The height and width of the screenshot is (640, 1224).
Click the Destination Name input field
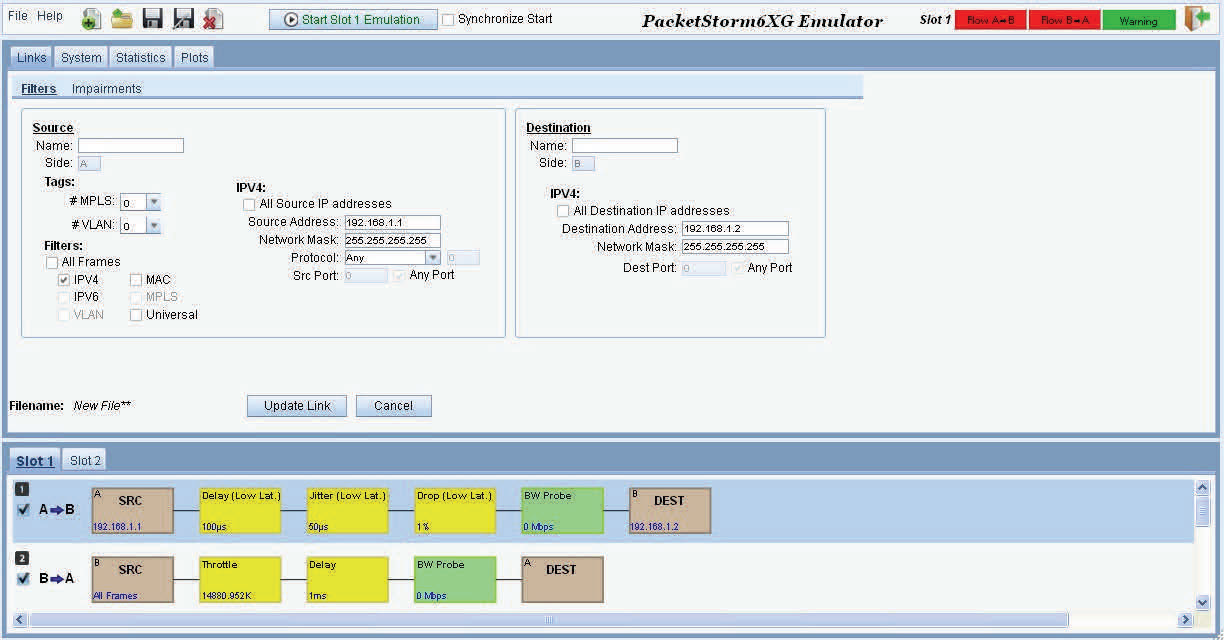pos(625,146)
